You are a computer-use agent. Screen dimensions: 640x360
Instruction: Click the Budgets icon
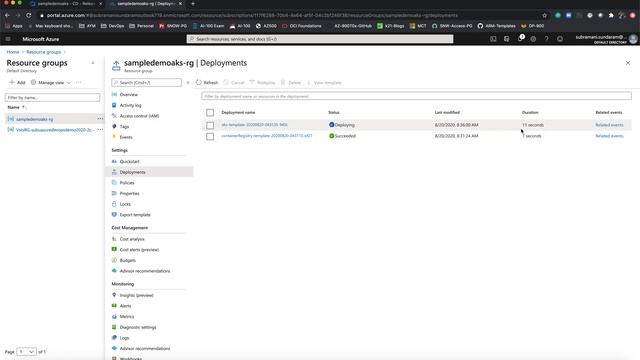click(114, 260)
